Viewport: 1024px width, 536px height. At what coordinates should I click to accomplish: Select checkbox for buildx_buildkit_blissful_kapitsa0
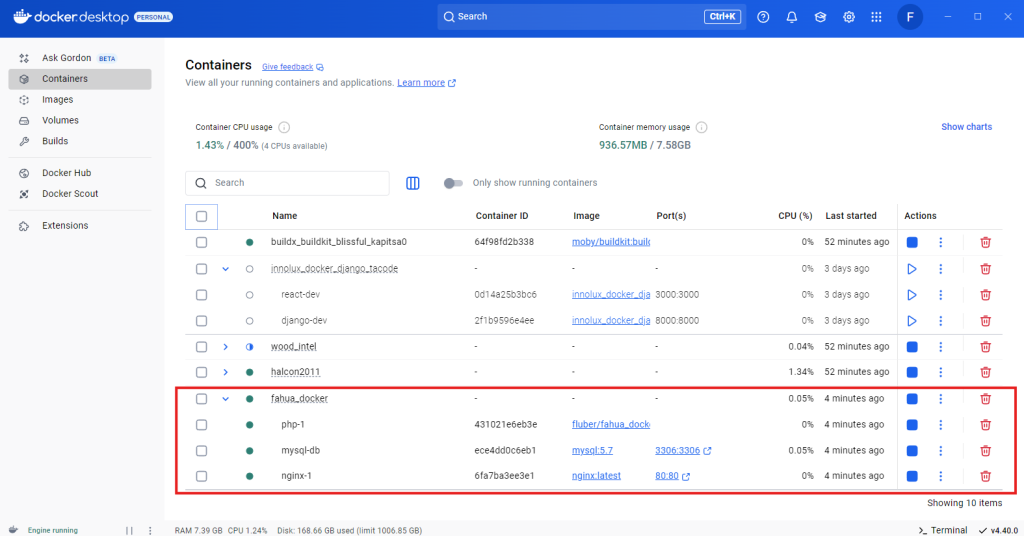(x=201, y=242)
